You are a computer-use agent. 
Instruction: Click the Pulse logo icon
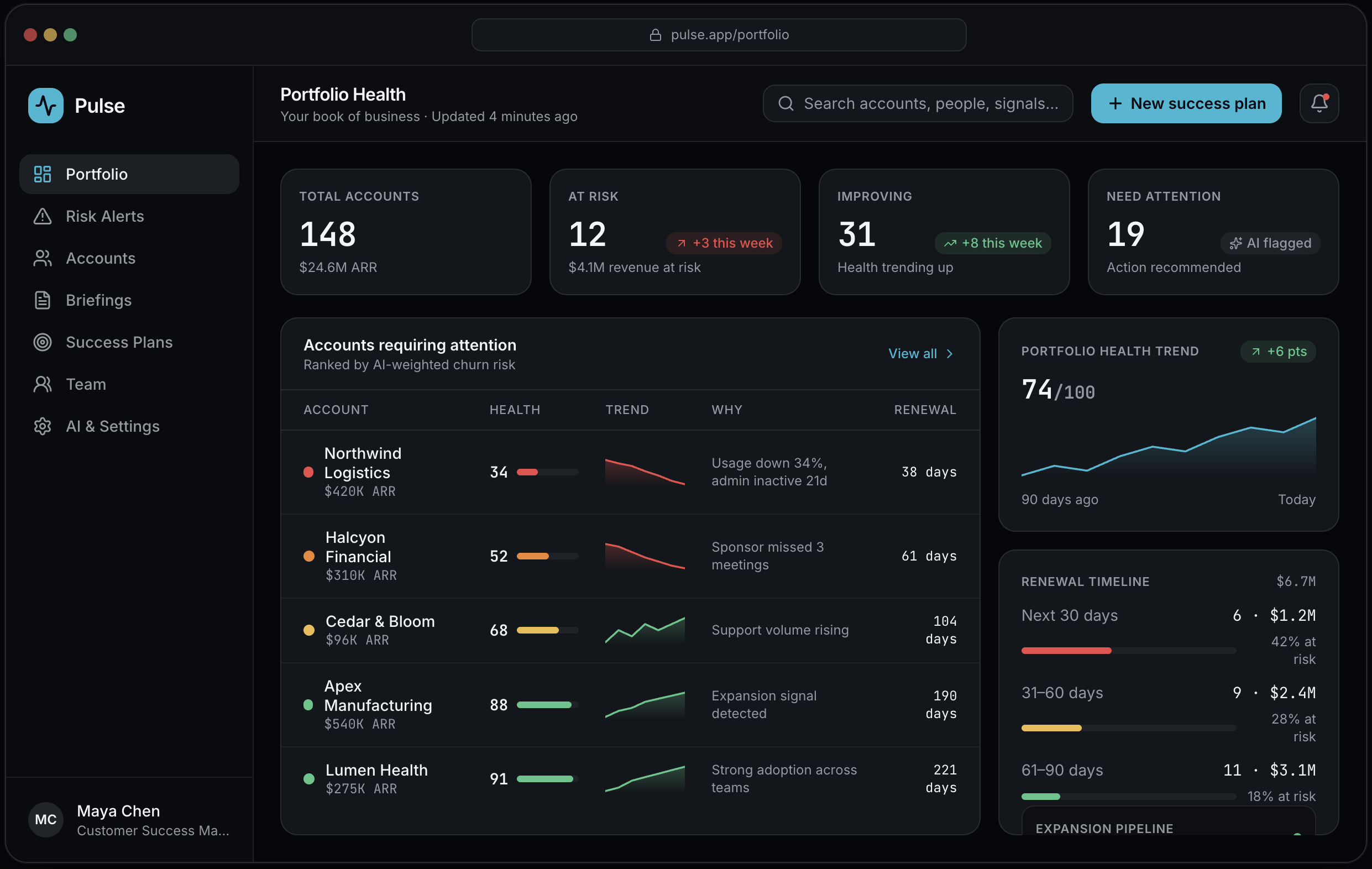pyautogui.click(x=45, y=106)
